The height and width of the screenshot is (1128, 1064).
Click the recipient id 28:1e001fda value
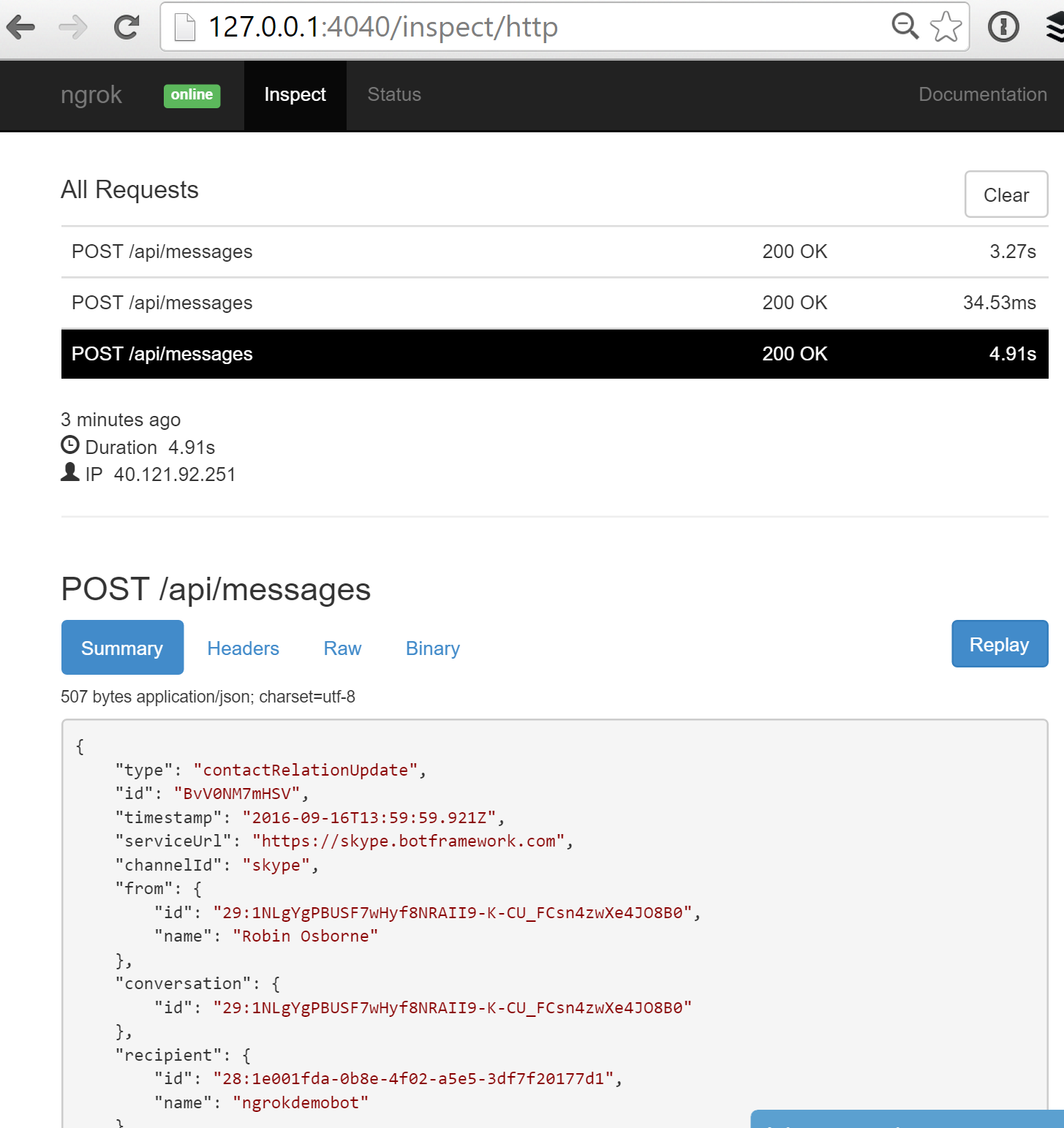point(413,1079)
